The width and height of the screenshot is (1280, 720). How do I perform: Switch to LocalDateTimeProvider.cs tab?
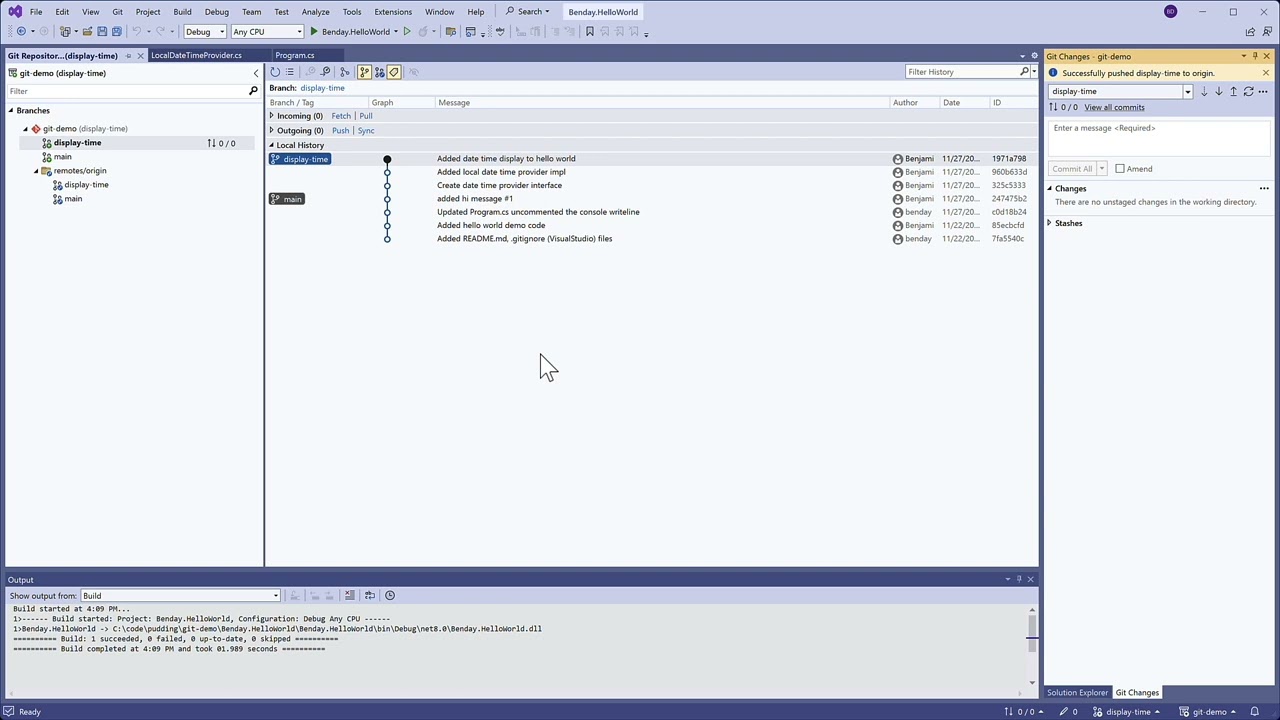point(196,56)
